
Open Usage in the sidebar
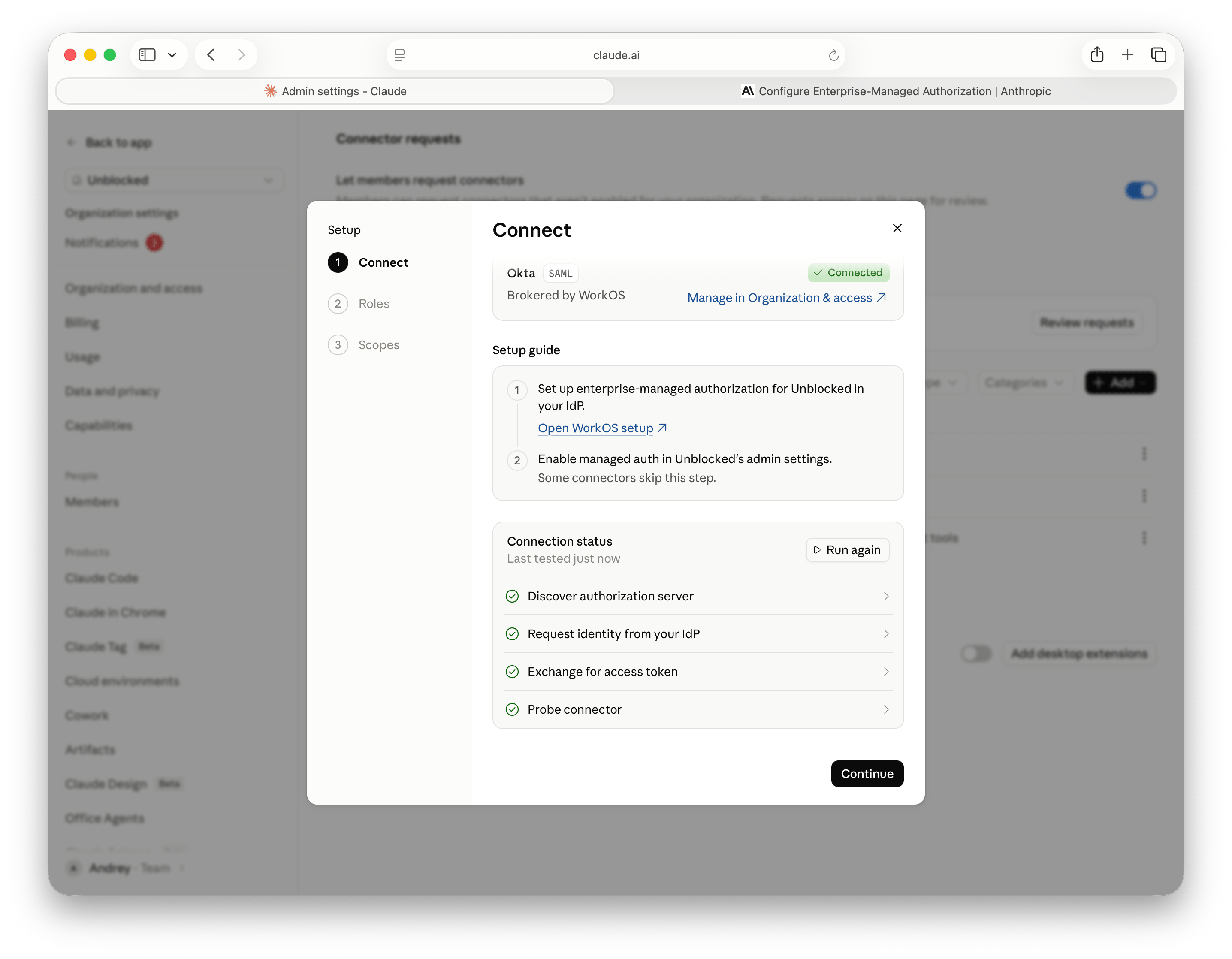[82, 357]
